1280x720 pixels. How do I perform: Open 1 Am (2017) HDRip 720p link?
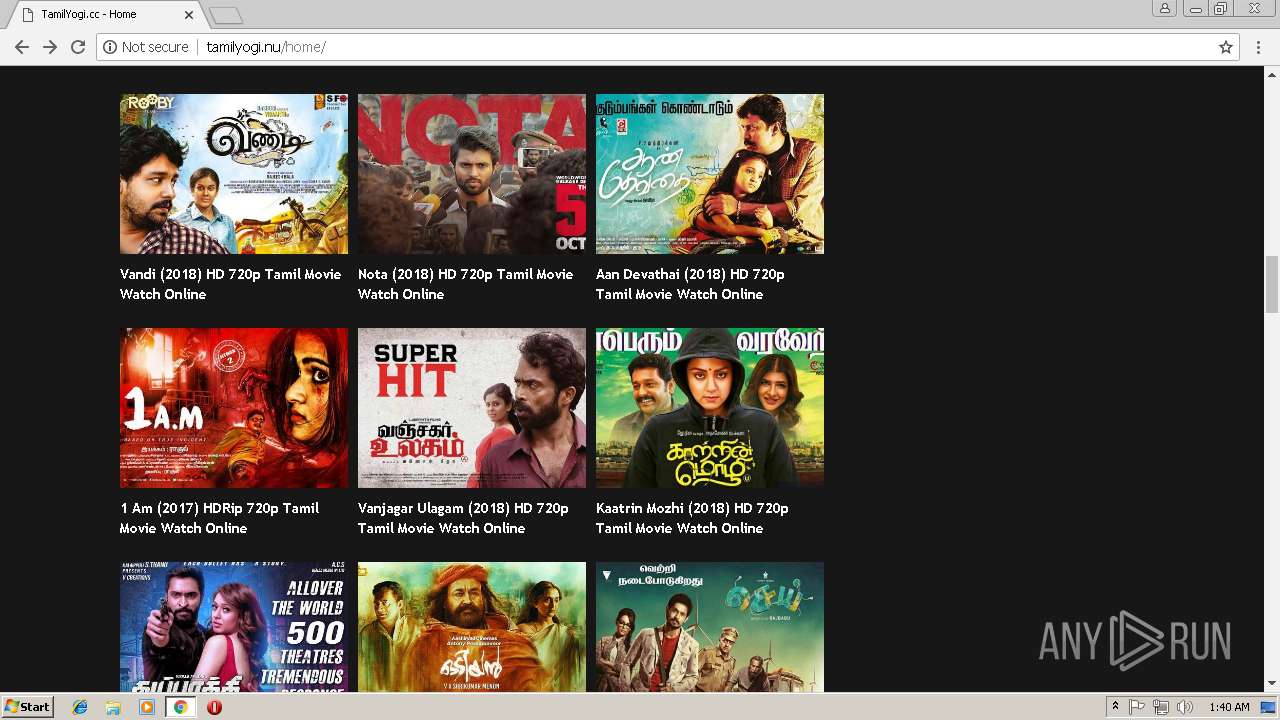[220, 518]
